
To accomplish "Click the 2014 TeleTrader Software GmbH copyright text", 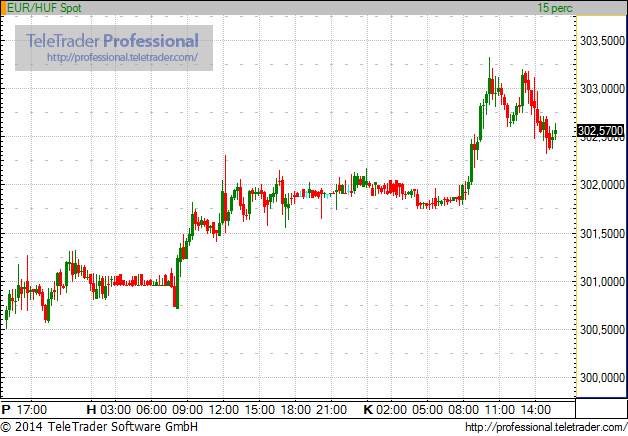I will (99, 427).
